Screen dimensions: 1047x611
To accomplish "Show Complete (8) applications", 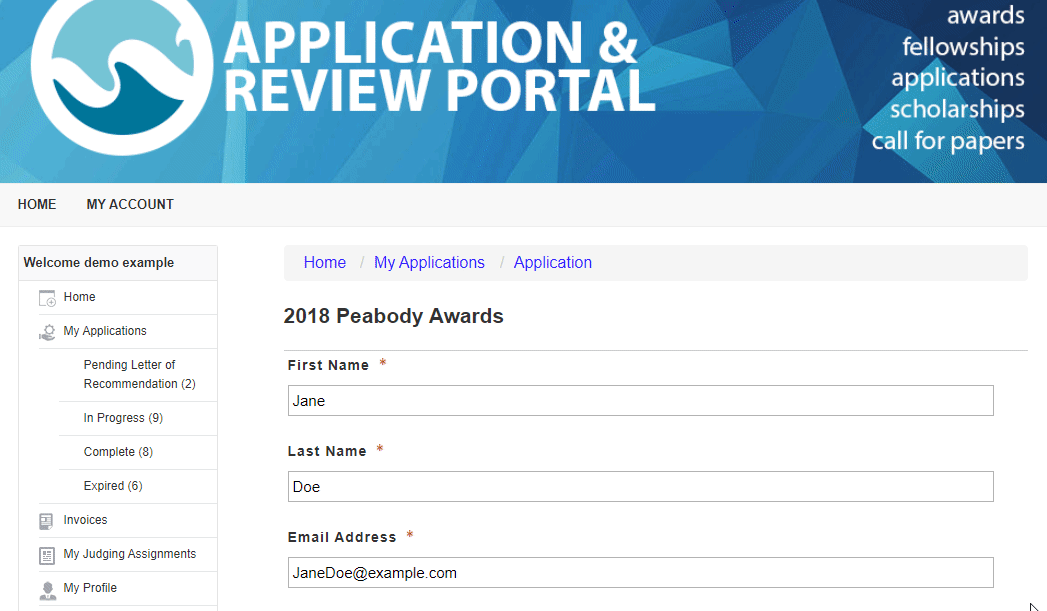I will pos(118,451).
